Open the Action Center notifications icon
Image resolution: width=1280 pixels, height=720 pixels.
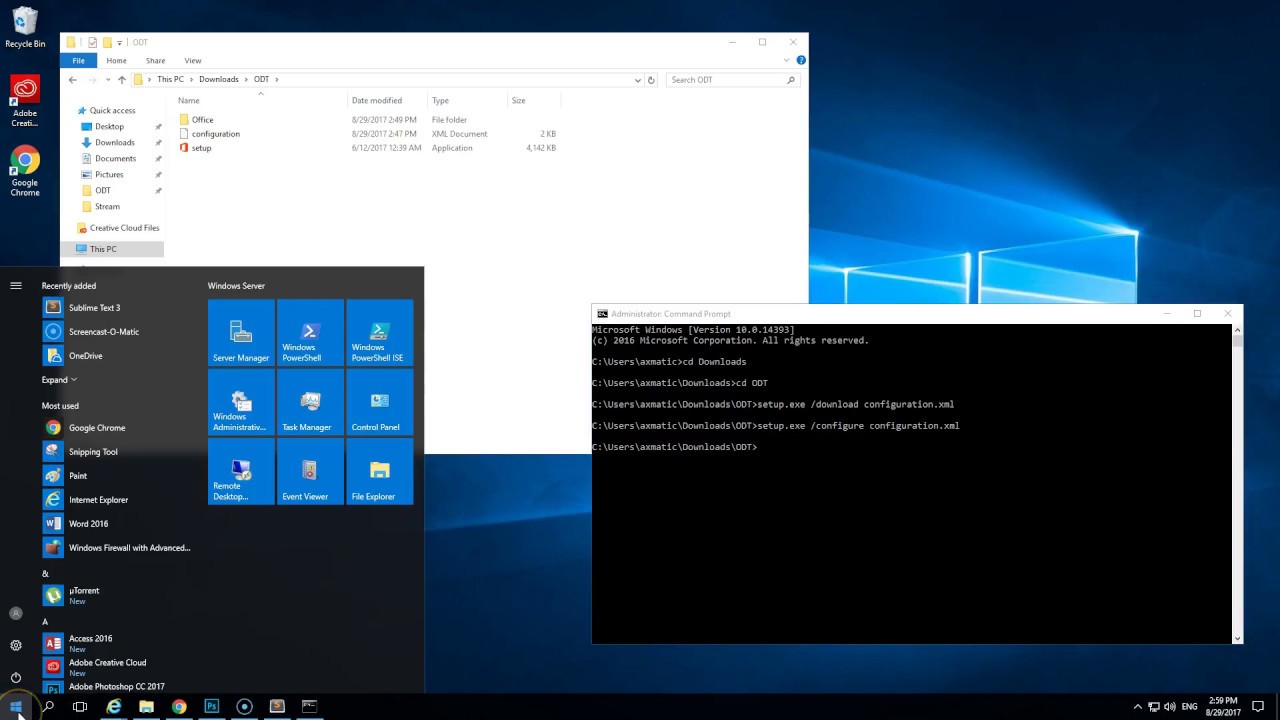pos(1258,706)
